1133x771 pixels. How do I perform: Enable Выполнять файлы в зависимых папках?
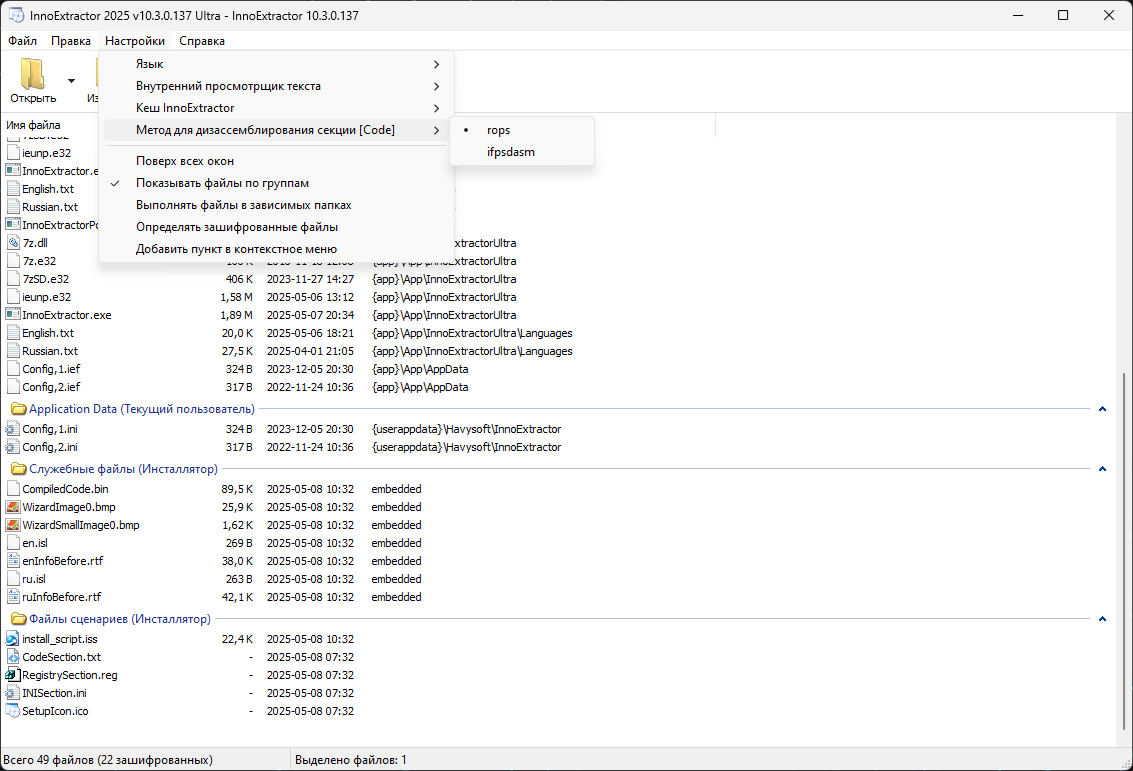point(277,205)
